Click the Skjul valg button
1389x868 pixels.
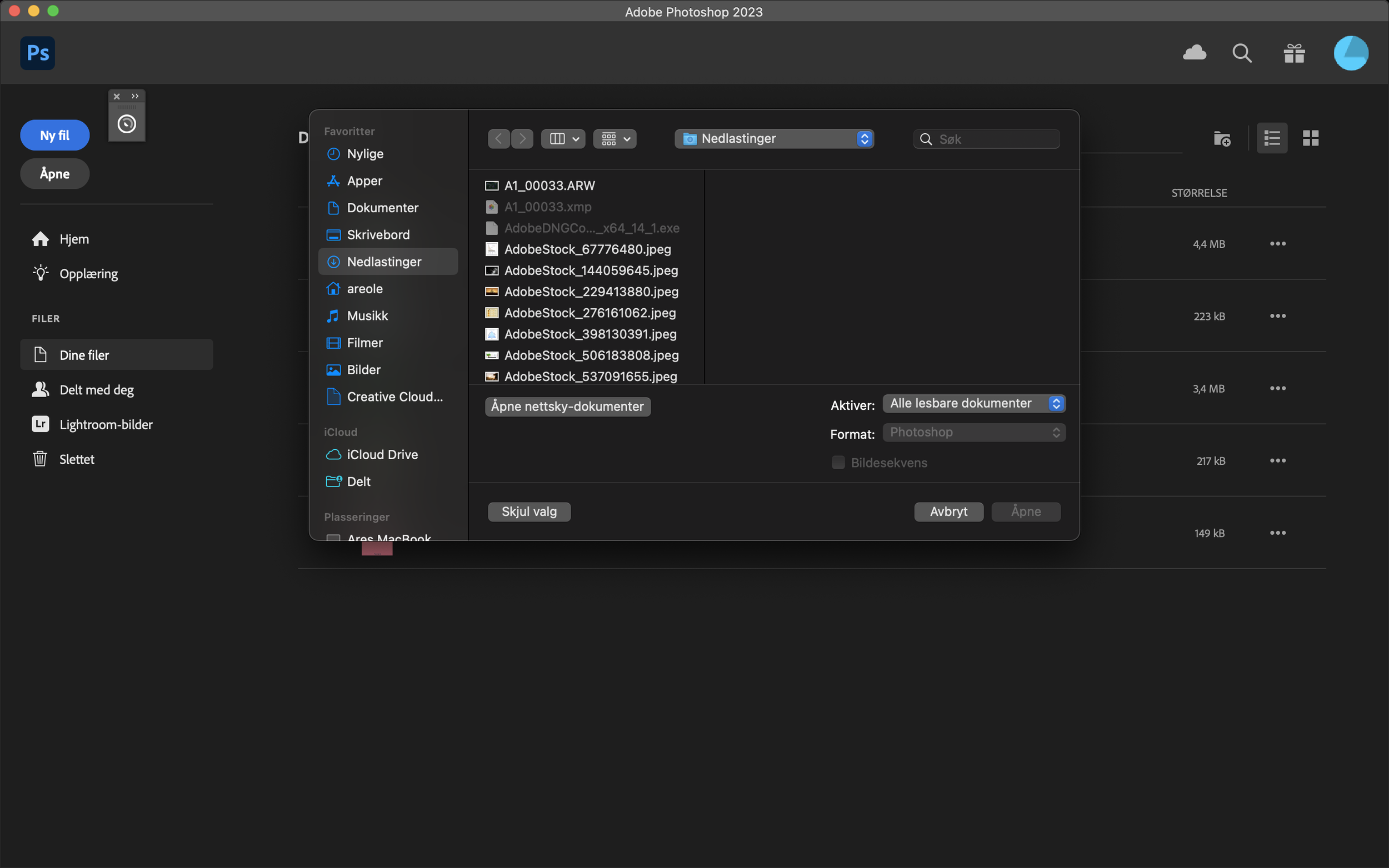click(529, 511)
